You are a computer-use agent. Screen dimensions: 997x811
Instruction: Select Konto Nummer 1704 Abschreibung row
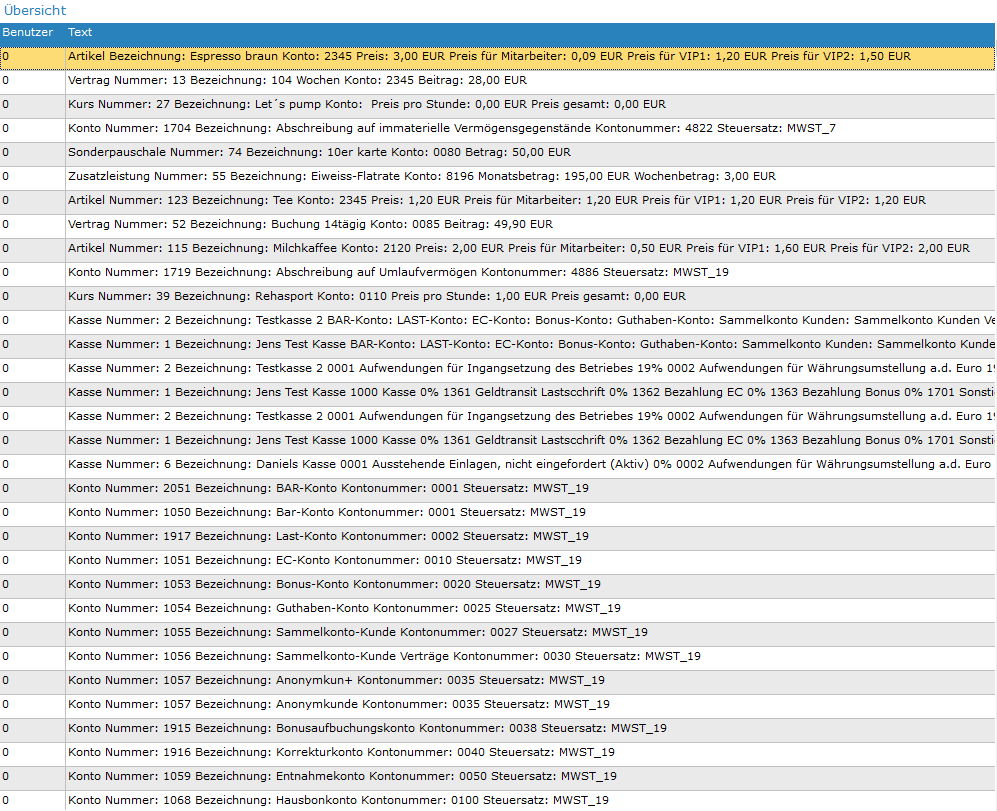(x=497, y=128)
